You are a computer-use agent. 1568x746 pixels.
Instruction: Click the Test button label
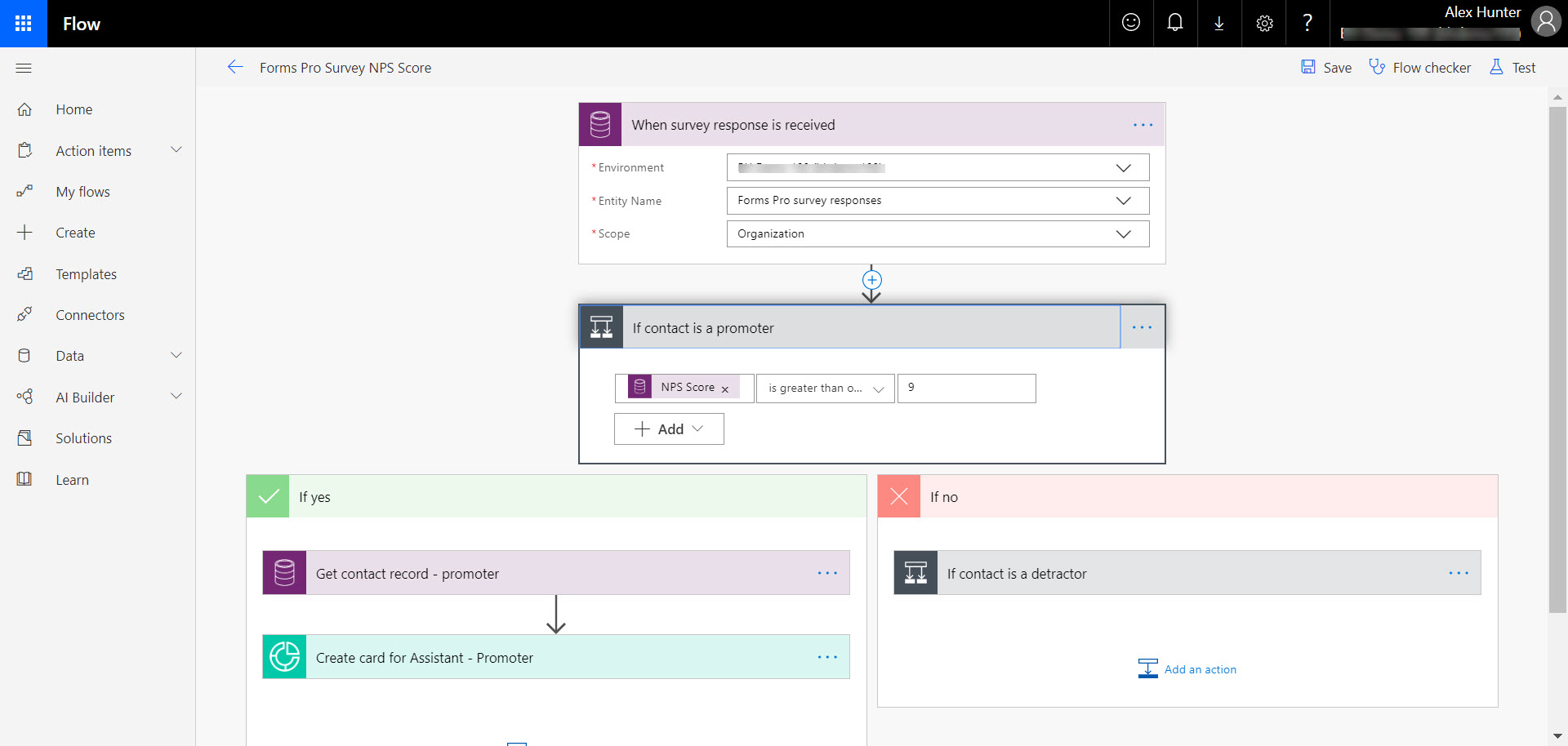[x=1523, y=68]
